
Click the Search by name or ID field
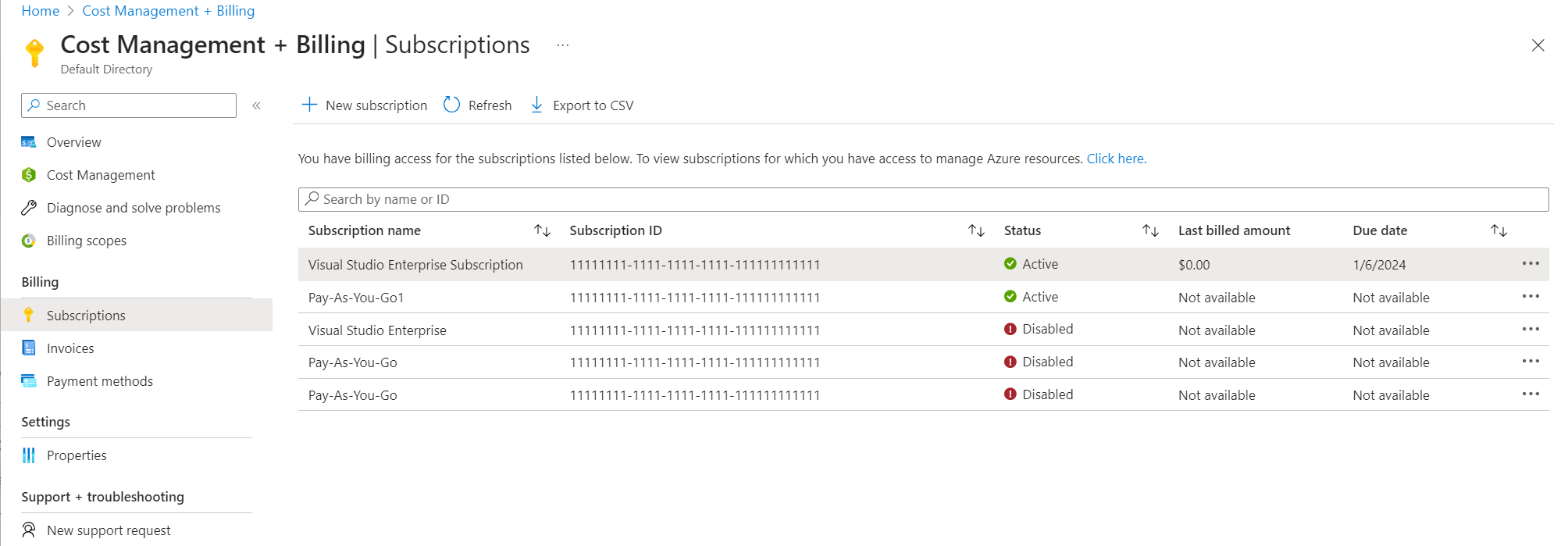point(923,199)
